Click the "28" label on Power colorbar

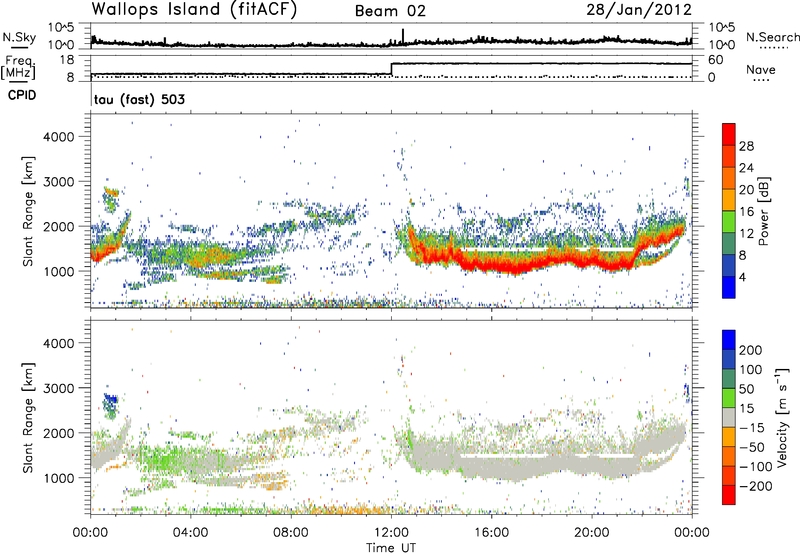click(x=746, y=146)
